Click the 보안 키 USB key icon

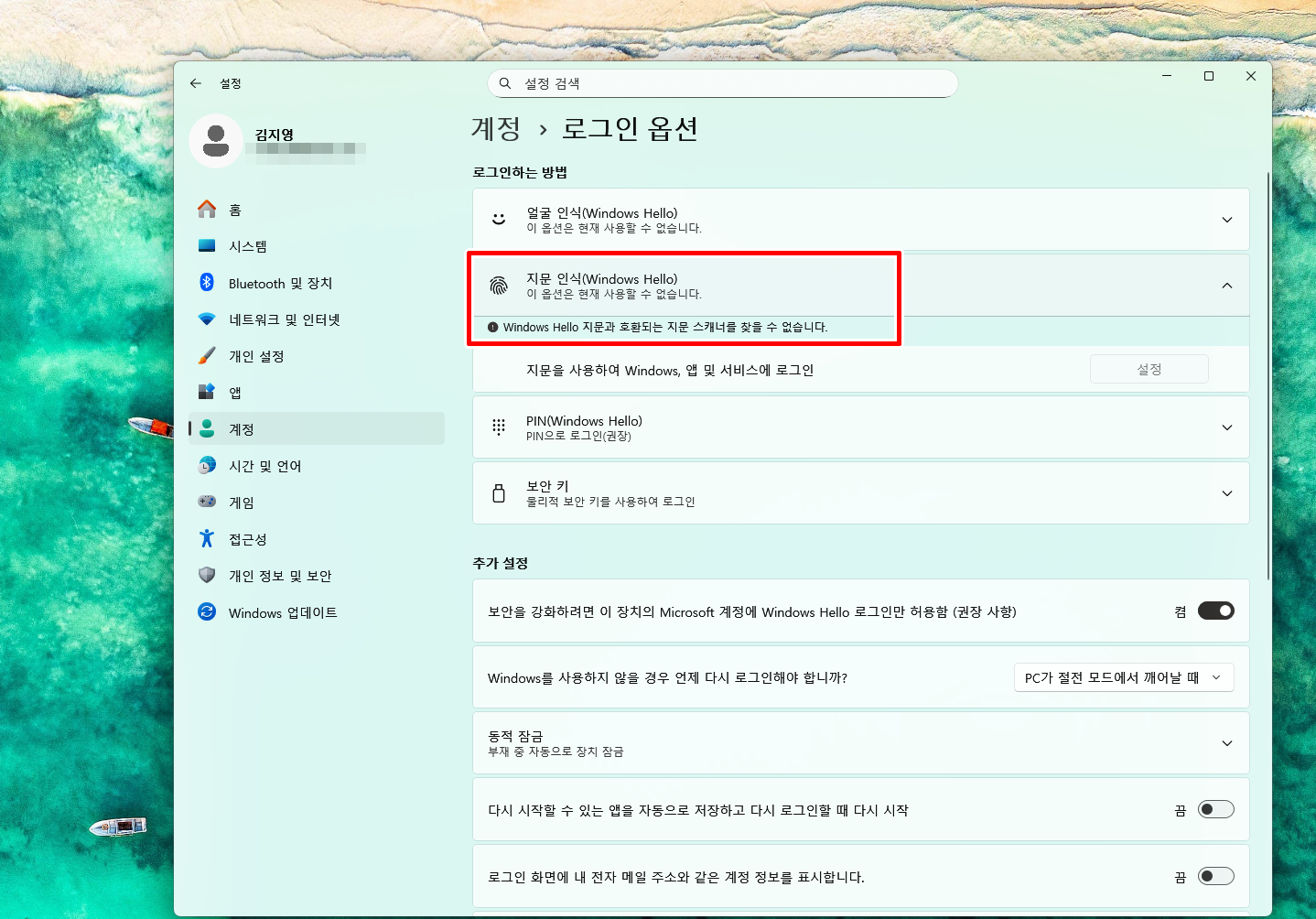(499, 493)
